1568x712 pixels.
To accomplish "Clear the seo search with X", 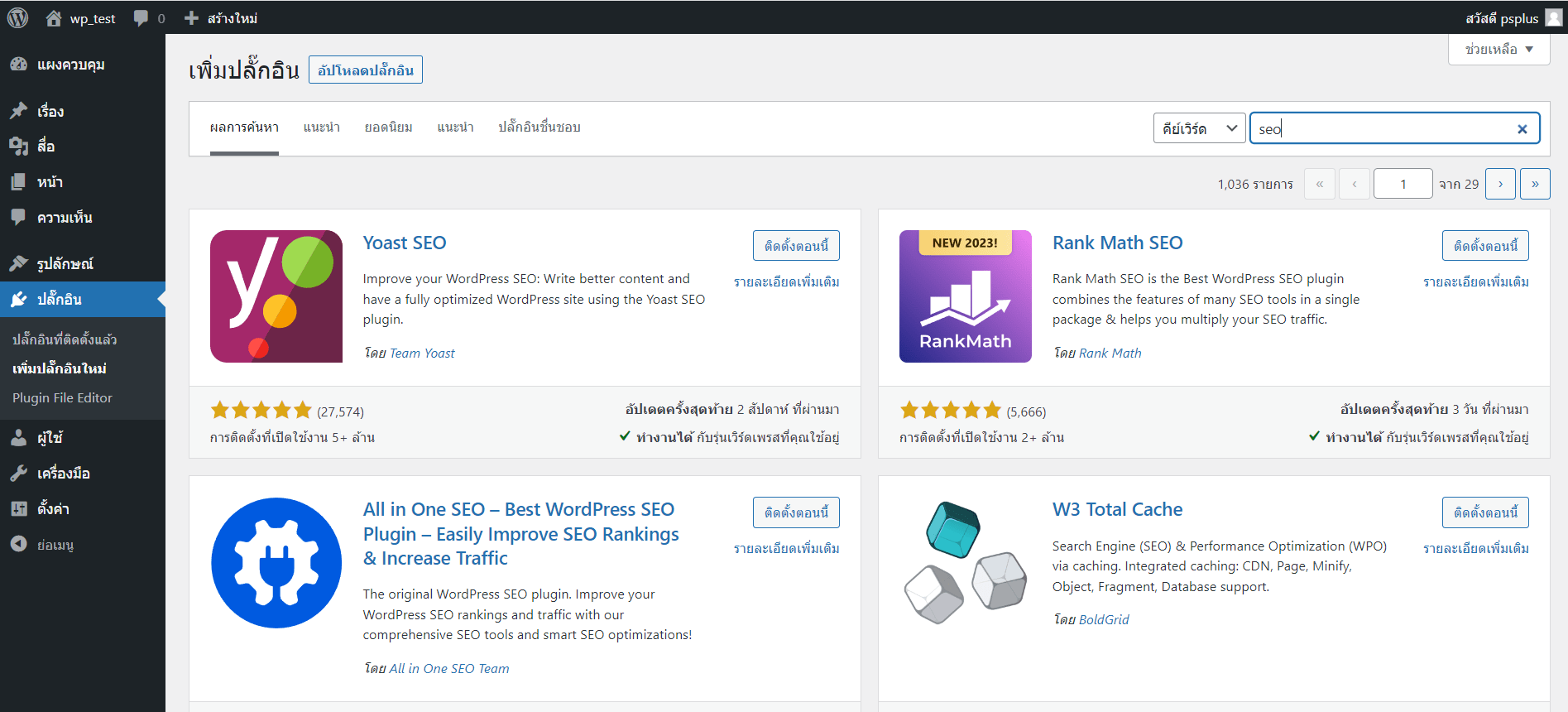I will tap(1522, 128).
